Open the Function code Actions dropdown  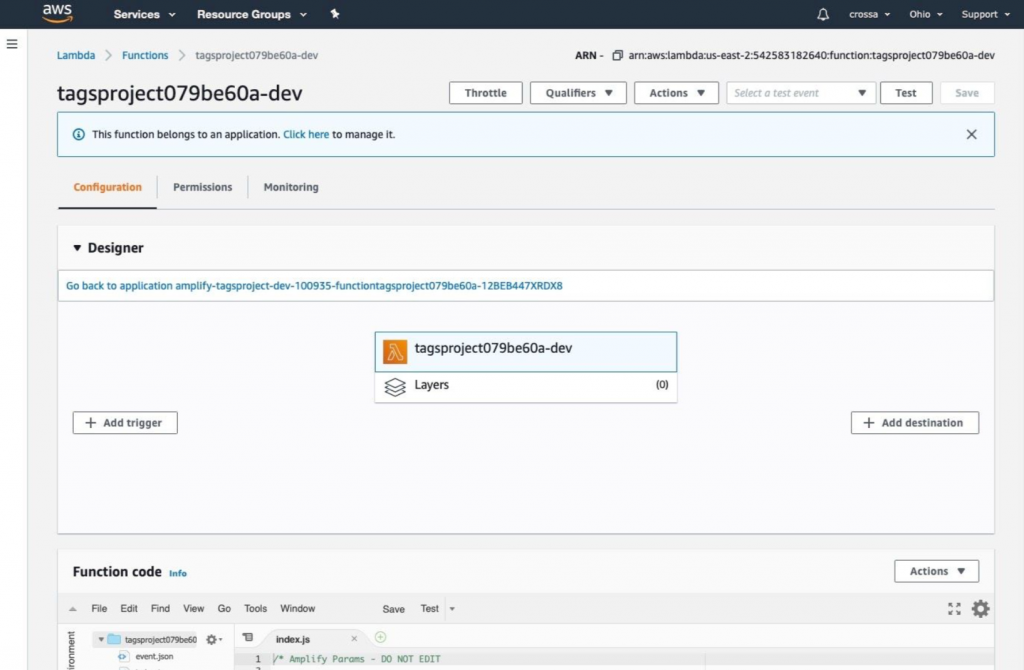point(936,571)
